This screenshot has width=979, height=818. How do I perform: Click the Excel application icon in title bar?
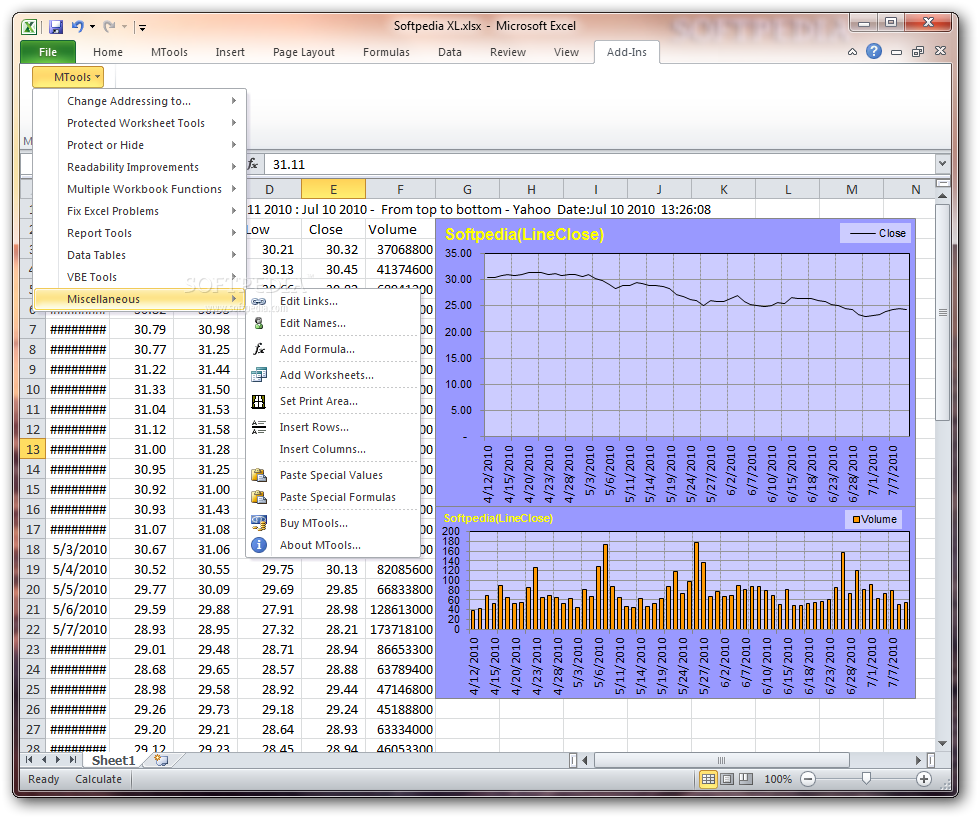[x=29, y=27]
